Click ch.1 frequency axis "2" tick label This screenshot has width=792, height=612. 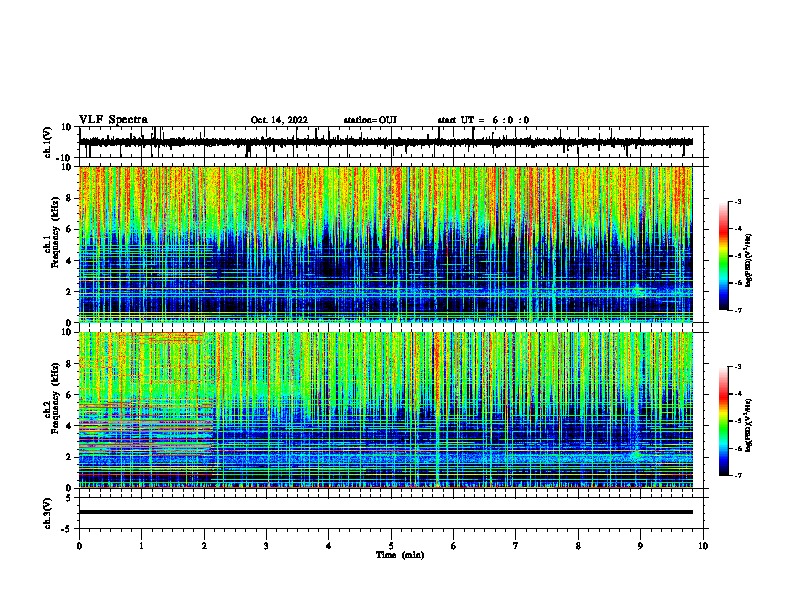coord(69,291)
